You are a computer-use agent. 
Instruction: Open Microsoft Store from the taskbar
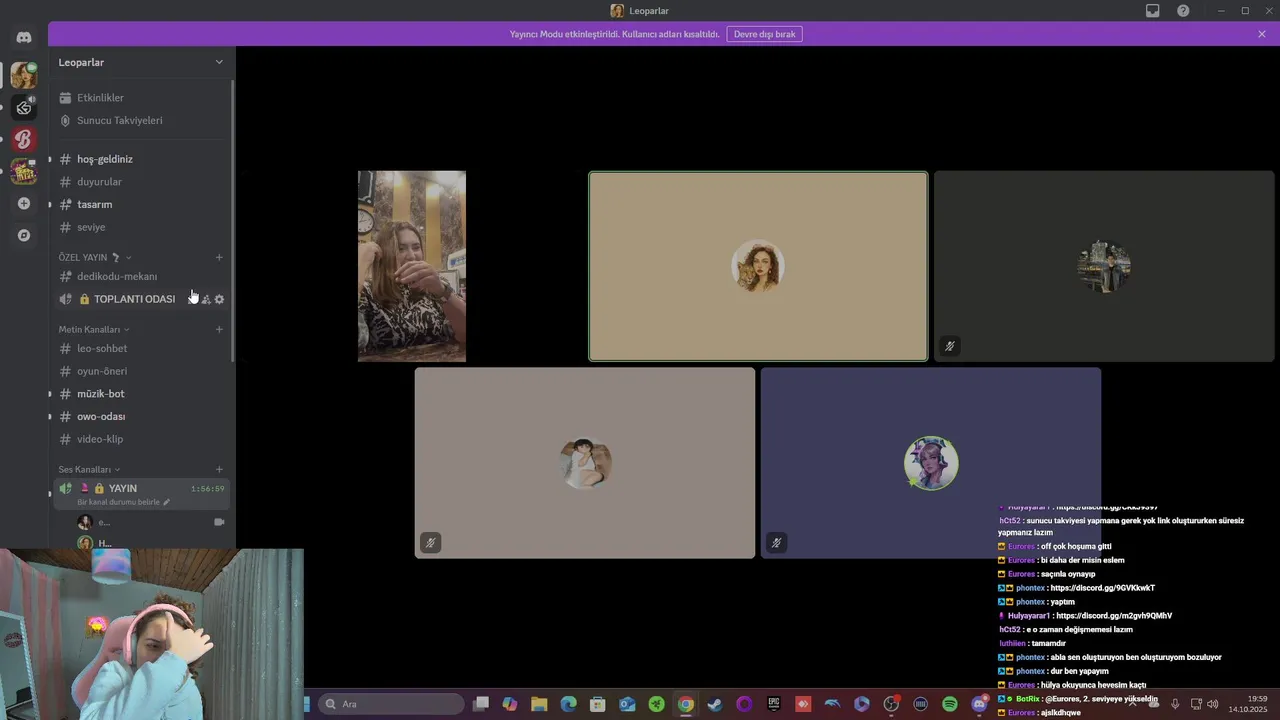(598, 704)
